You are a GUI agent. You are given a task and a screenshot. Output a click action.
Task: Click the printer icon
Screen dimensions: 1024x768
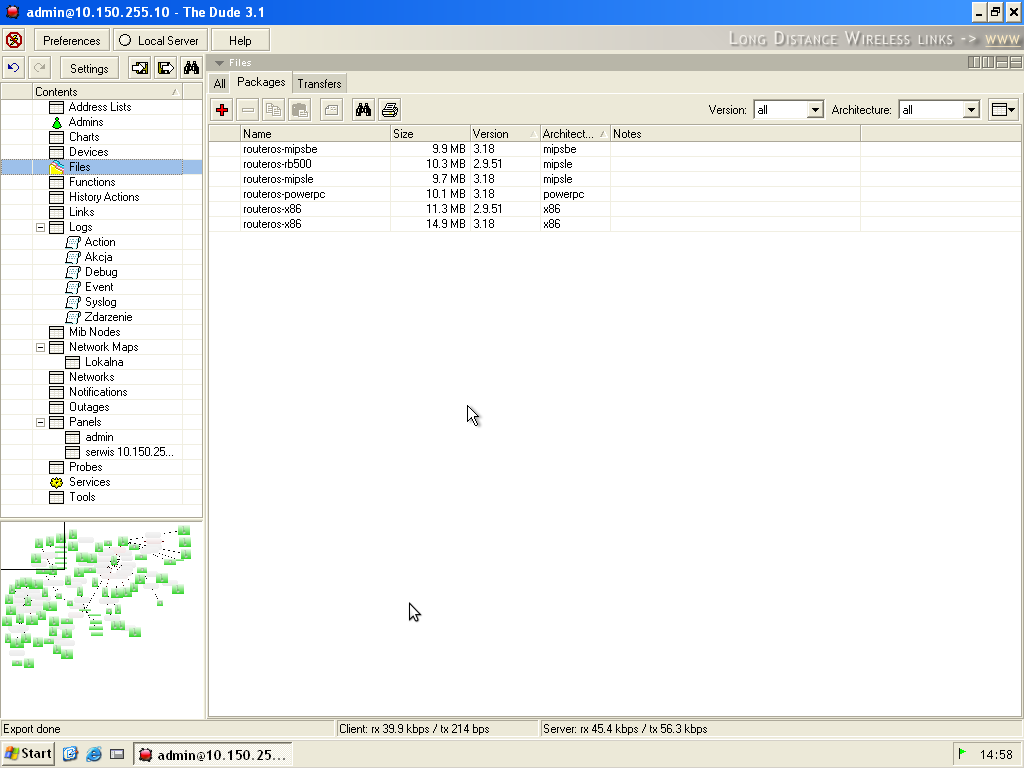pyautogui.click(x=390, y=110)
